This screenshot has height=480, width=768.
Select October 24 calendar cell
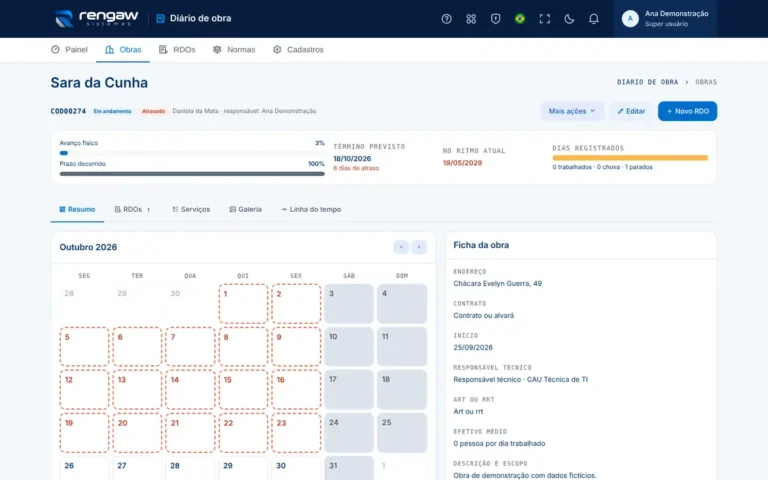pyautogui.click(x=349, y=432)
